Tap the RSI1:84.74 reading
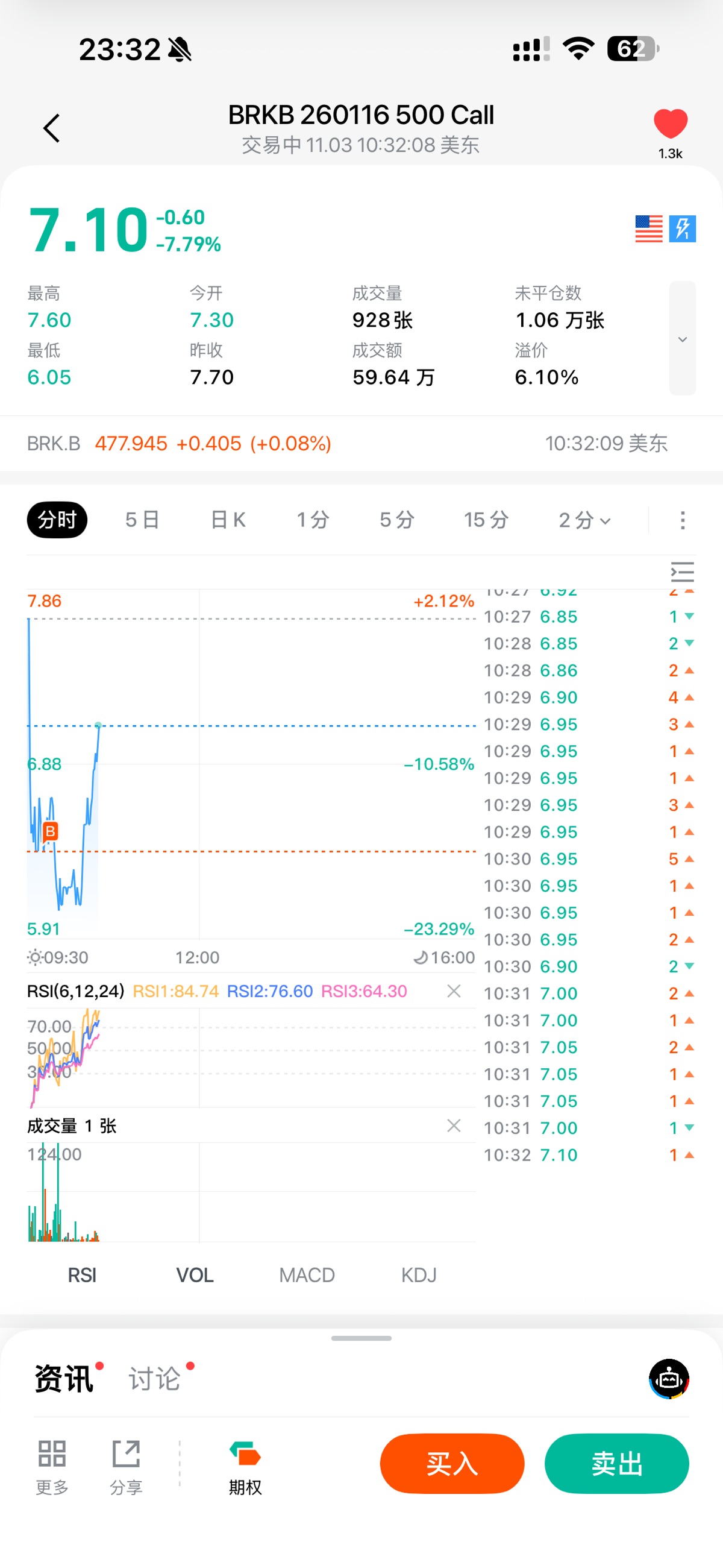This screenshot has height=1568, width=723. [176, 991]
